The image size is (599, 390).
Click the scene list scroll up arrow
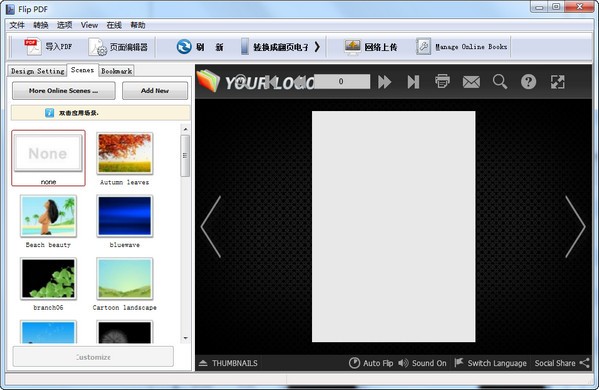[x=185, y=129]
